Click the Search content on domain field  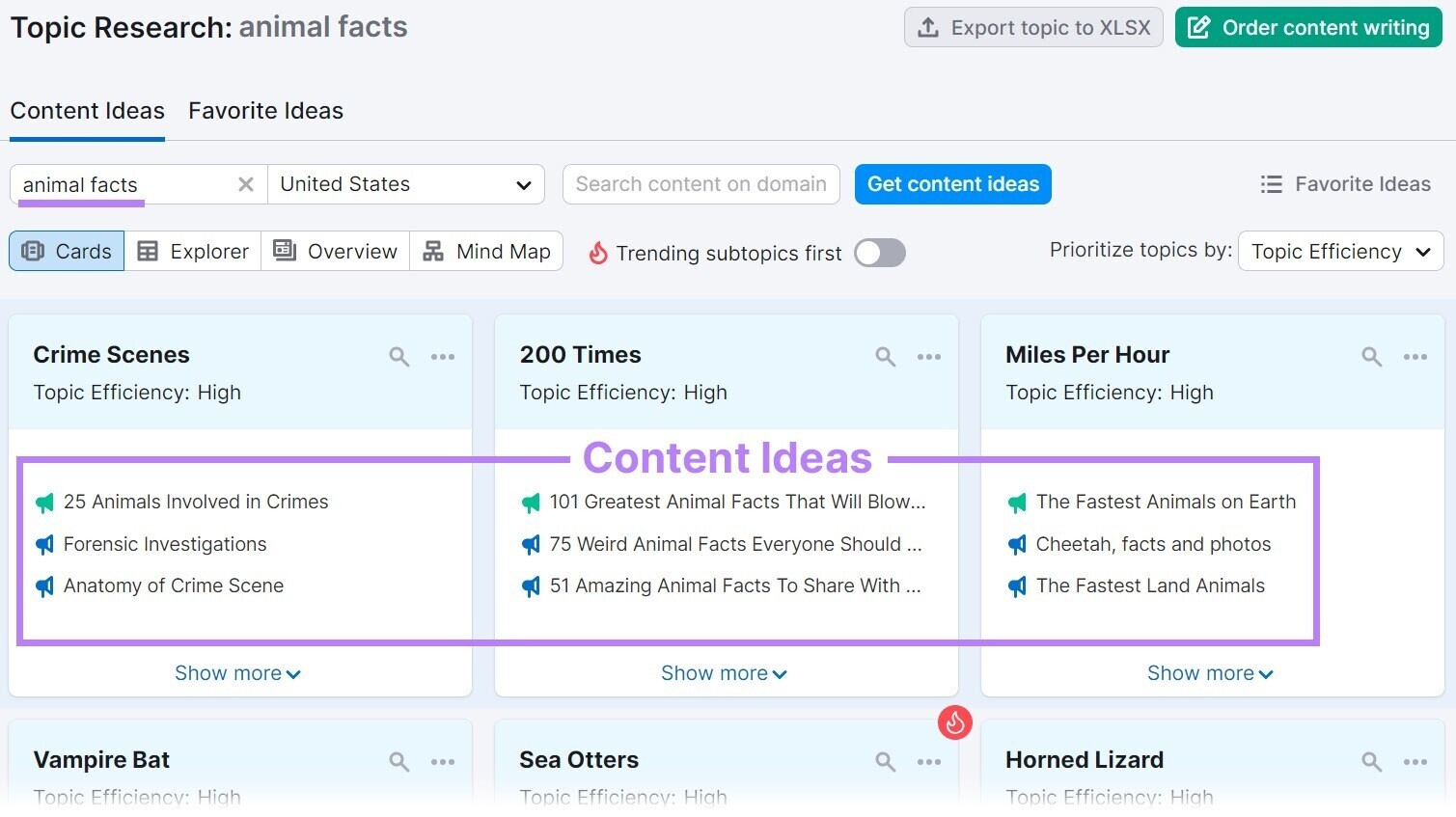tap(701, 183)
